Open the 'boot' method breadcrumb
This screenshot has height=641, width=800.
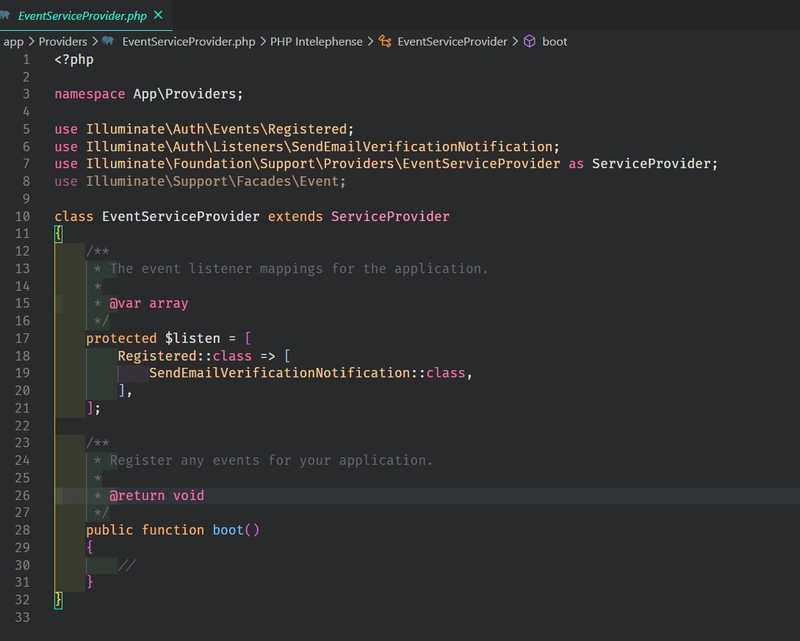tap(555, 42)
